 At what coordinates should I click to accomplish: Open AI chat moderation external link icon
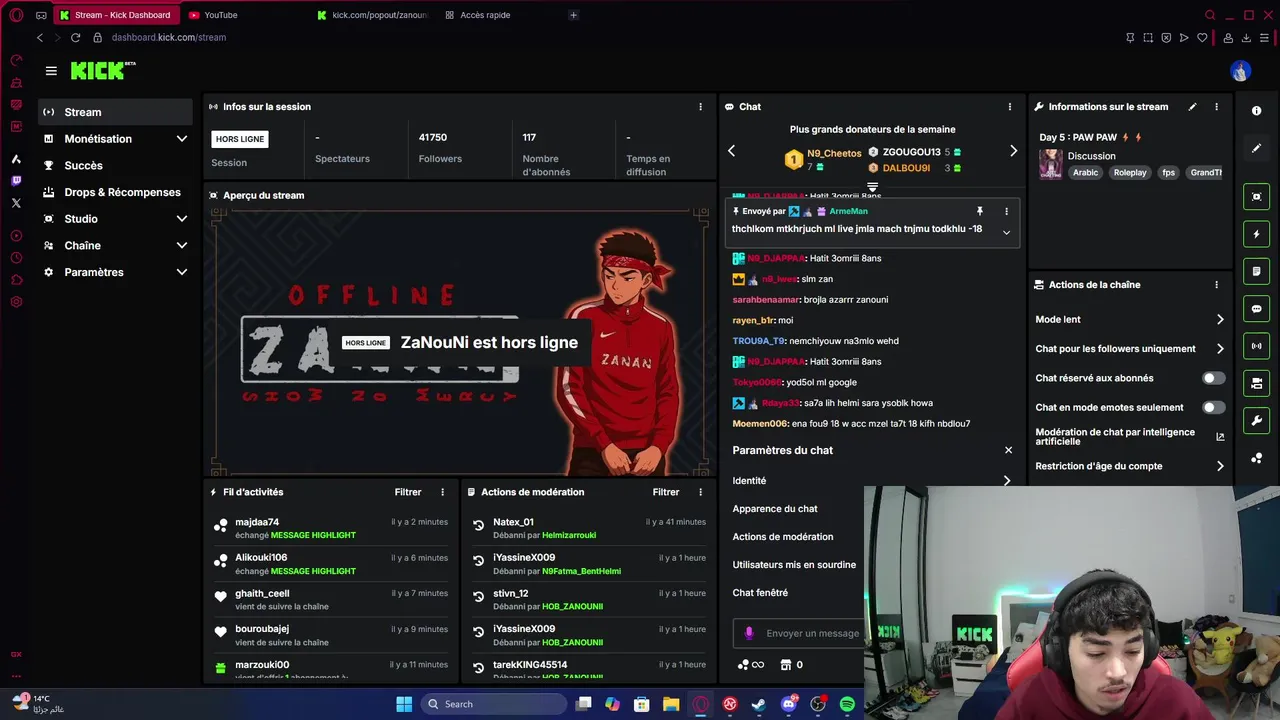tap(1220, 437)
